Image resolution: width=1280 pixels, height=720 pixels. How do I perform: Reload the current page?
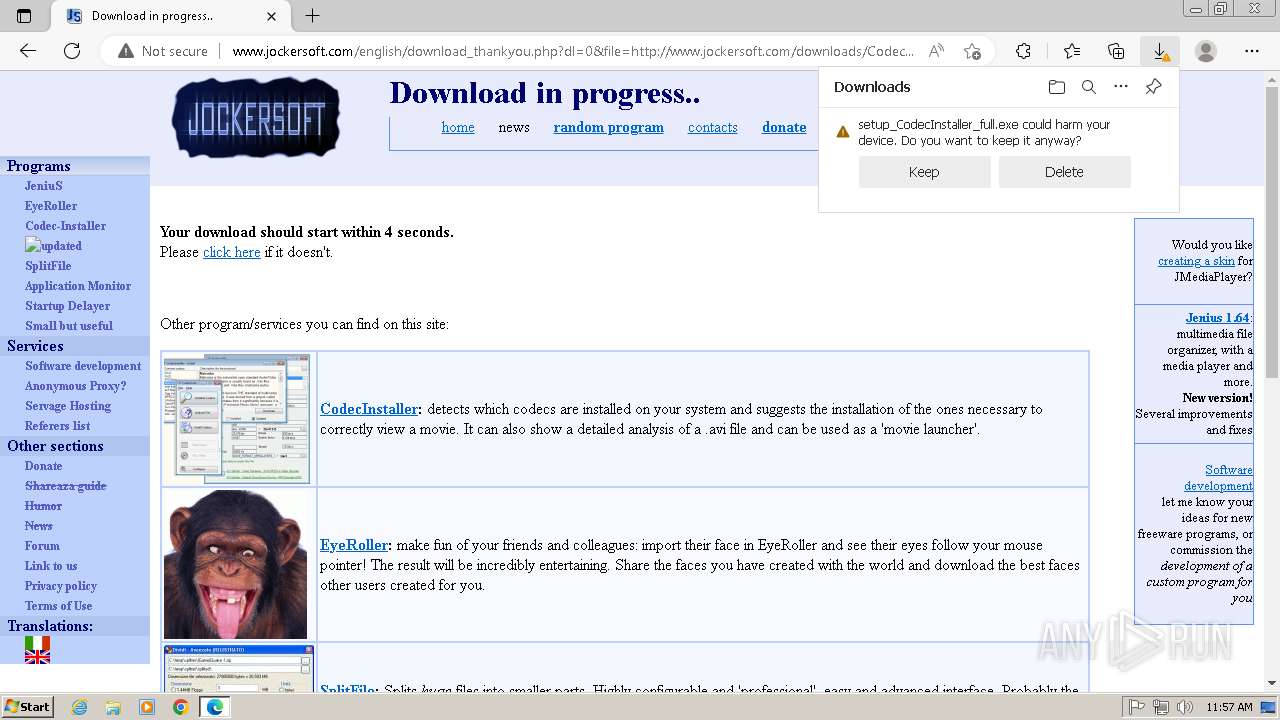tap(72, 51)
